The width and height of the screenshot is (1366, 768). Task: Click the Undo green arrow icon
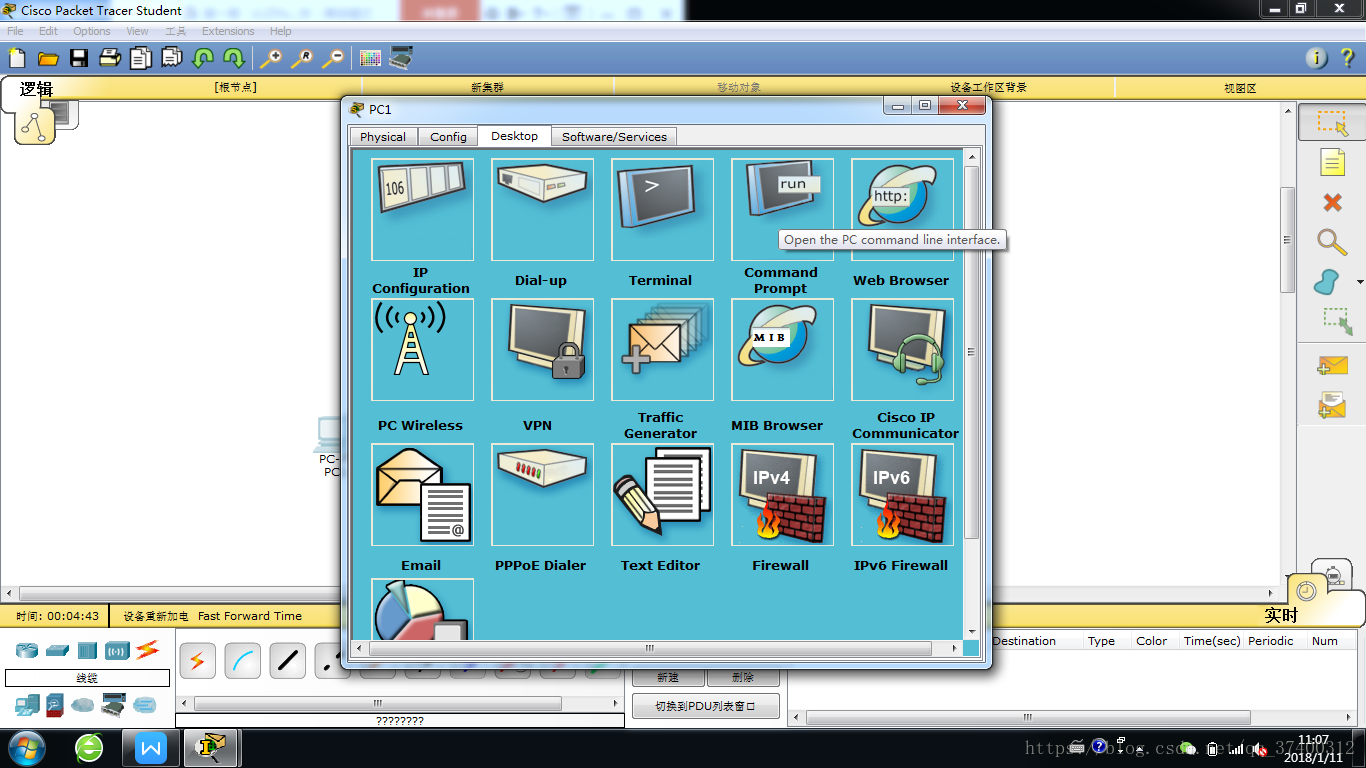[203, 58]
